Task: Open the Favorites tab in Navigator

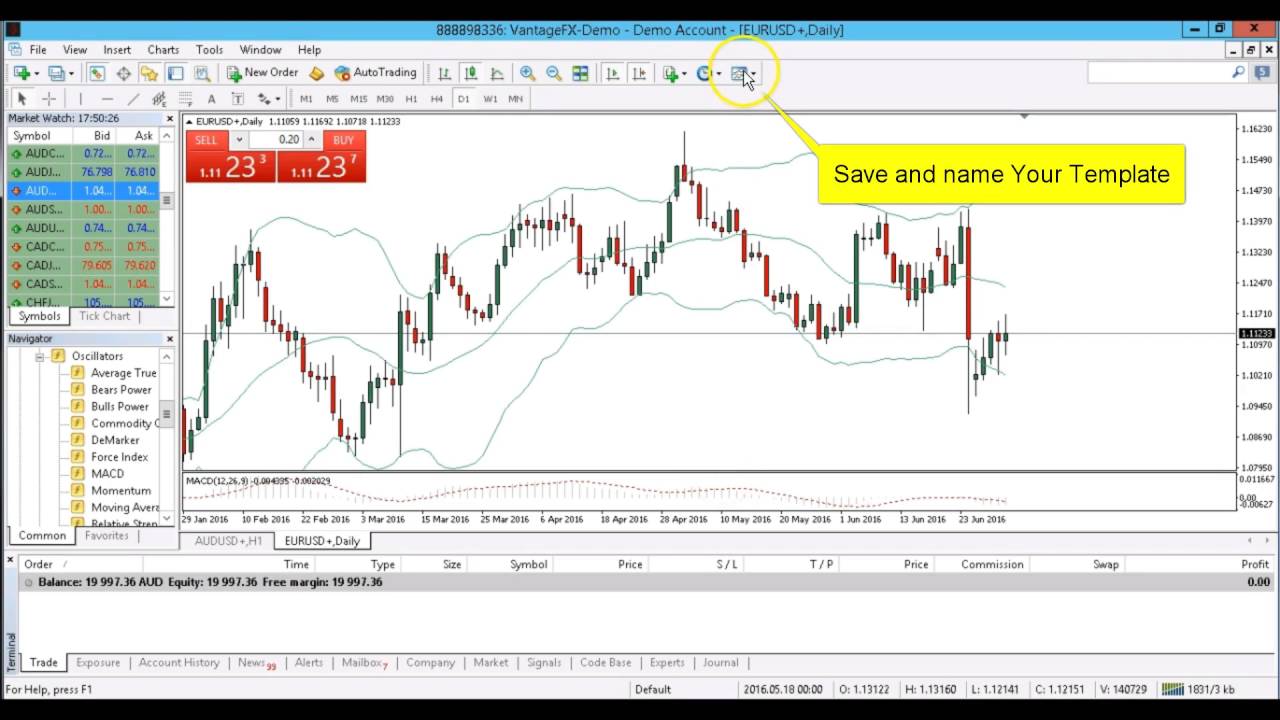Action: pos(106,536)
